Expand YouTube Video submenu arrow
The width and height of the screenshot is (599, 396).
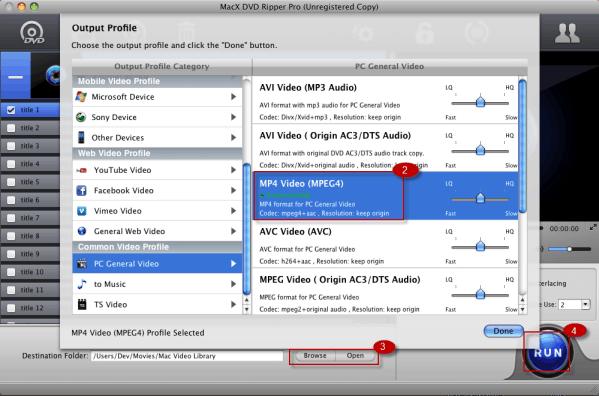point(233,170)
